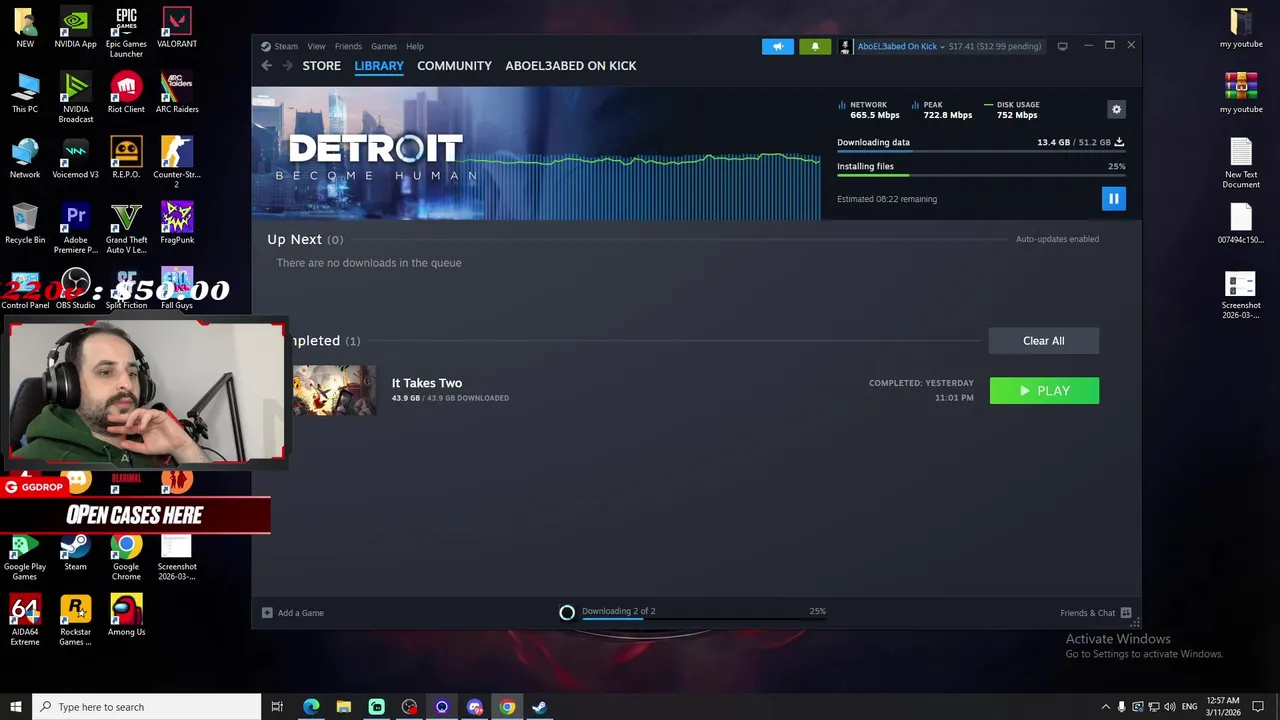This screenshot has width=1280, height=720.
Task: Select the Rockstar Games desktop icon
Action: tap(75, 621)
